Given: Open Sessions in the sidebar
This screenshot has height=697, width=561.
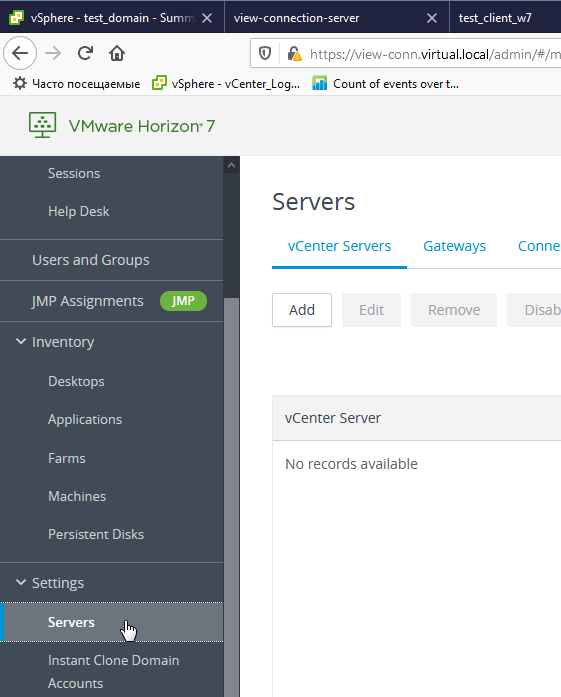Looking at the screenshot, I should [x=74, y=173].
